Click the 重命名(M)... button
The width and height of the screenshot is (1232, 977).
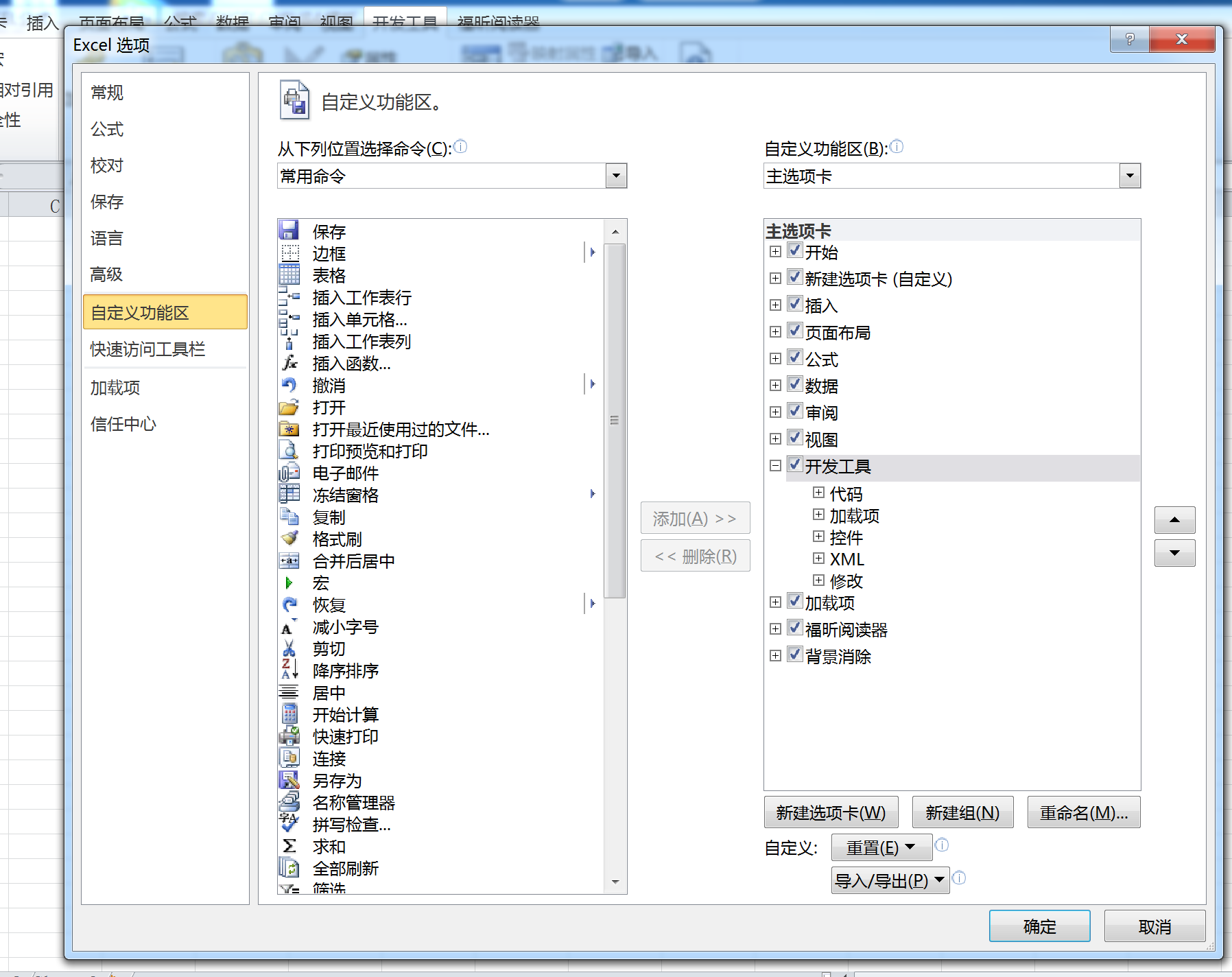click(x=1084, y=812)
